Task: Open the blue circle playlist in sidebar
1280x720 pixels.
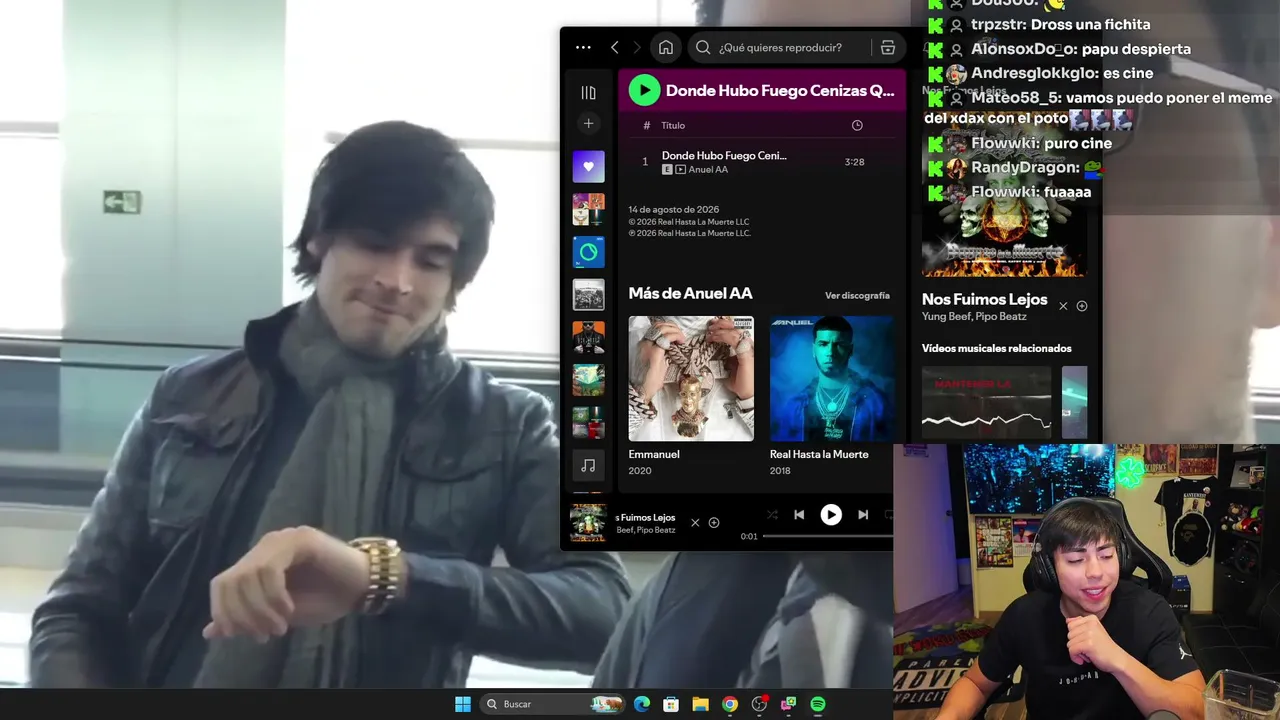Action: coord(588,252)
